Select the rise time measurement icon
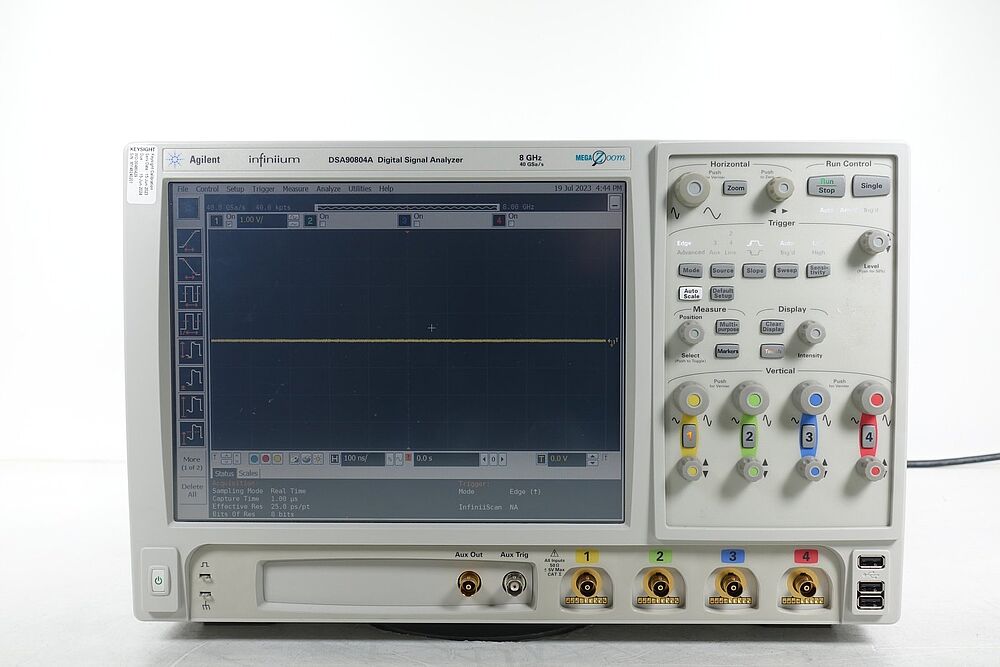Screen dimensions: 1000x667 [x=188, y=239]
